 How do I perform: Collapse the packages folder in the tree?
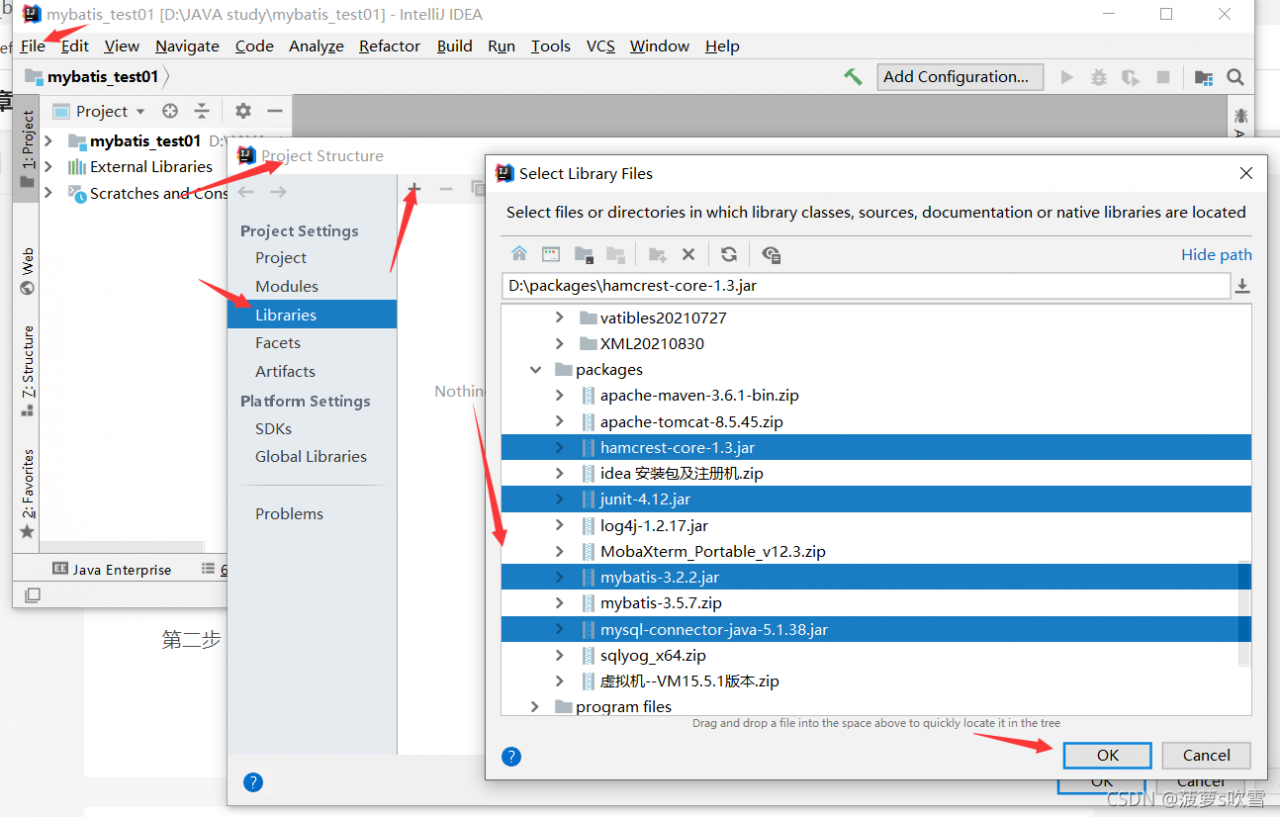point(536,370)
